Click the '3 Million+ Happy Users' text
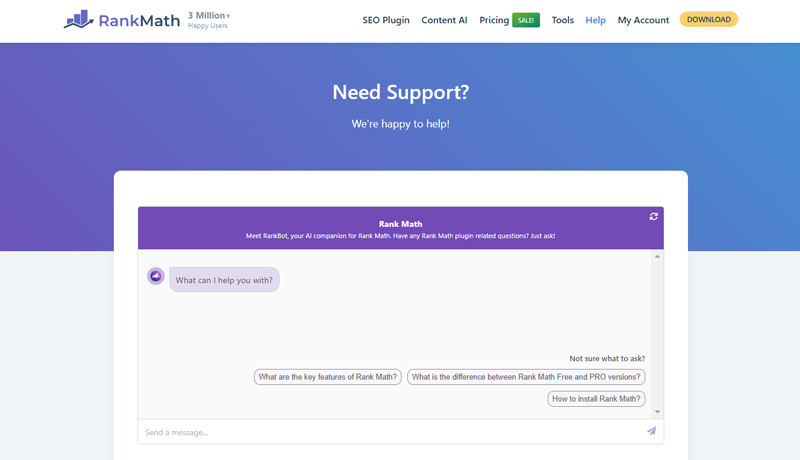Image resolution: width=800 pixels, height=460 pixels. (209, 20)
